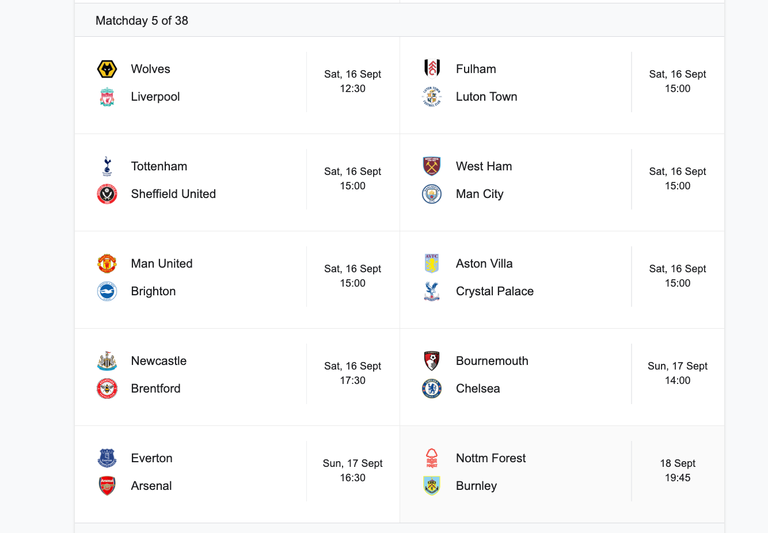Select the Tottenham crest icon

tap(107, 167)
